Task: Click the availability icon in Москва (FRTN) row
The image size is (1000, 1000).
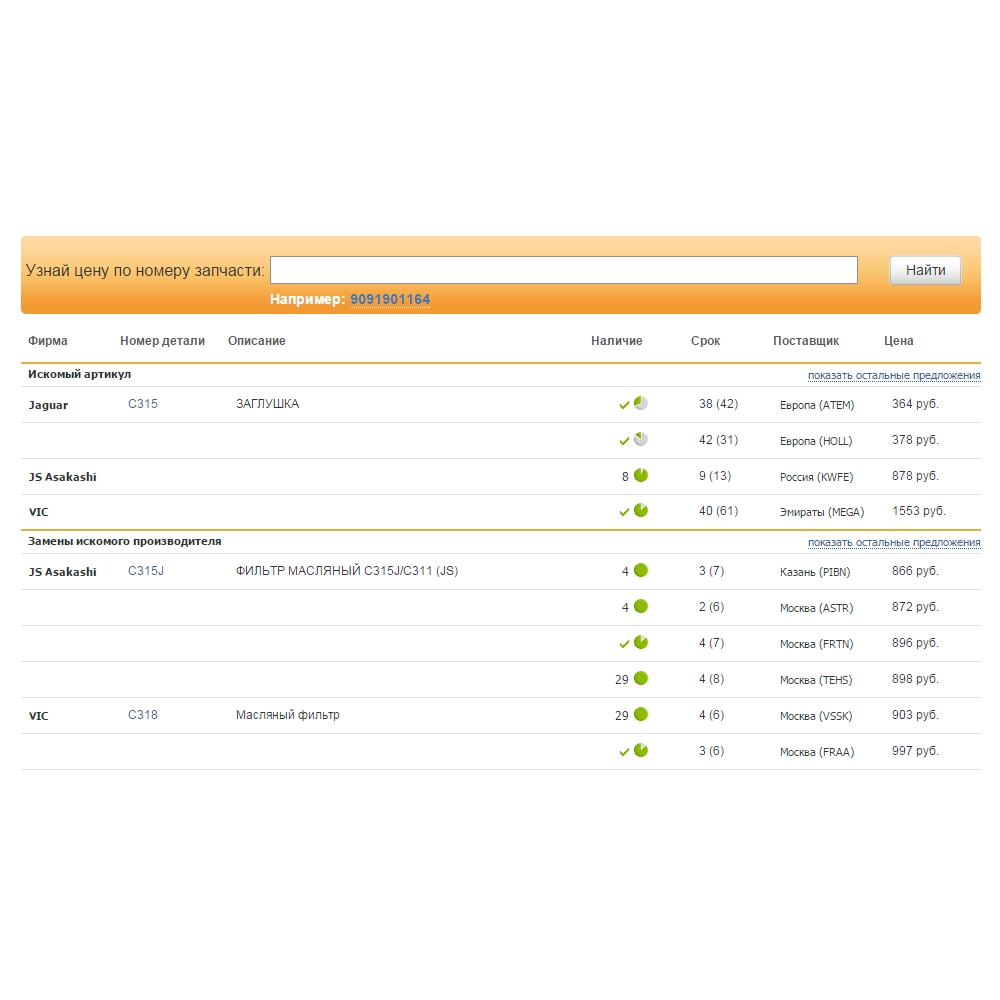Action: [x=641, y=642]
